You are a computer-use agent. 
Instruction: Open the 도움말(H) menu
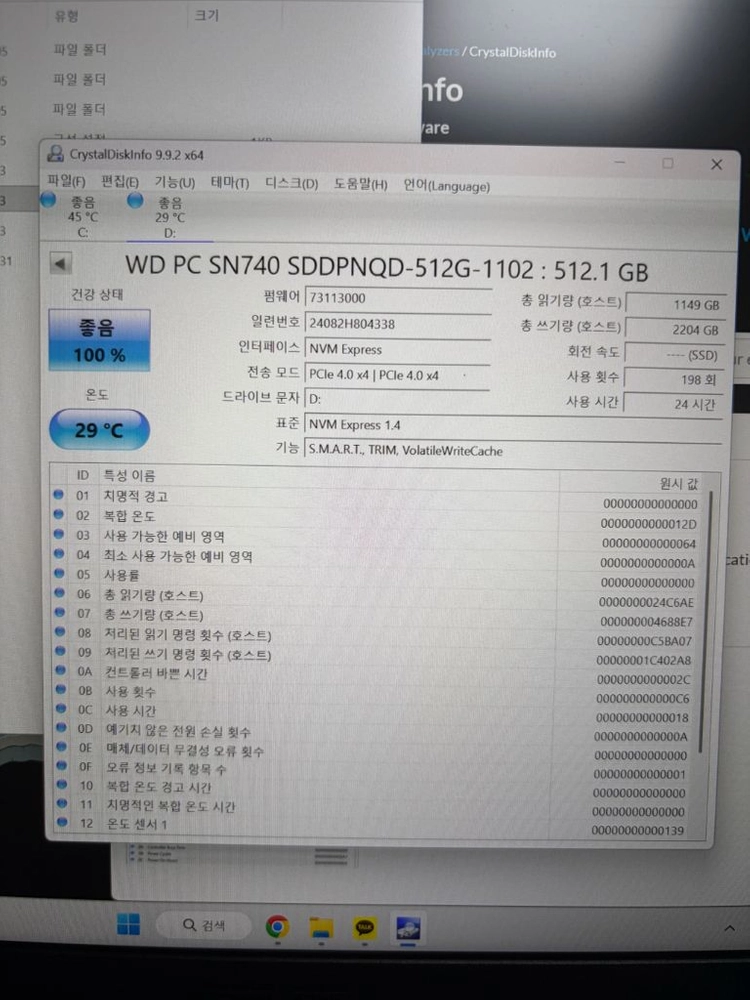point(360,184)
